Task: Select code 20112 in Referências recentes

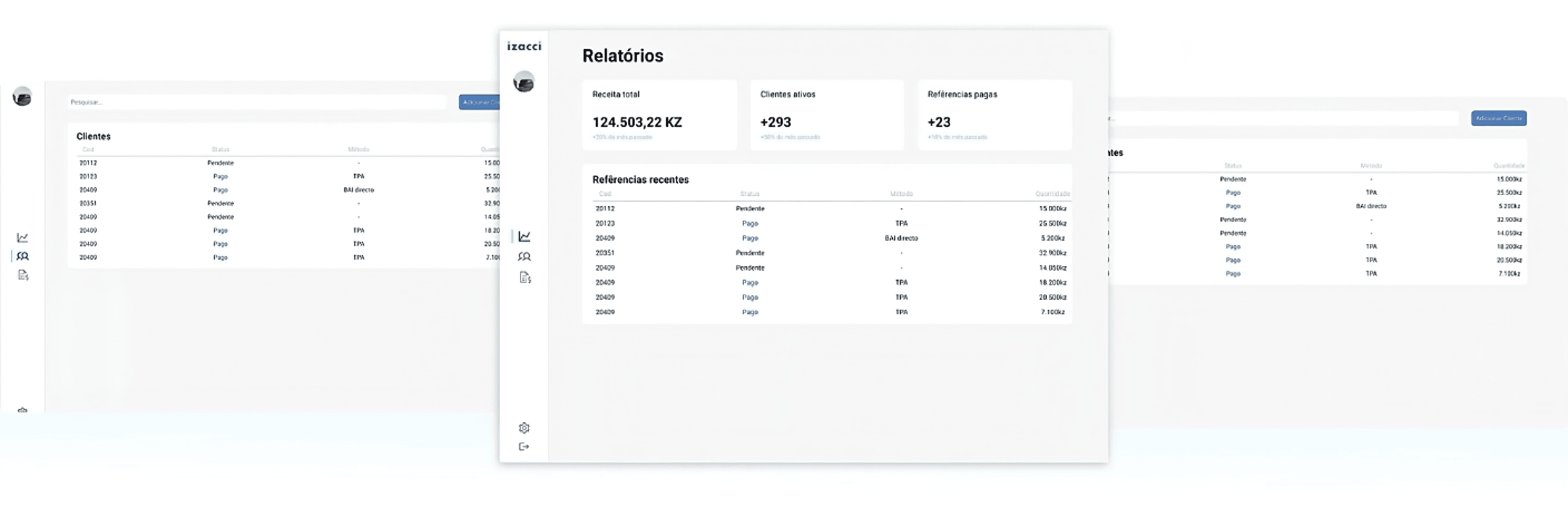Action: point(605,209)
